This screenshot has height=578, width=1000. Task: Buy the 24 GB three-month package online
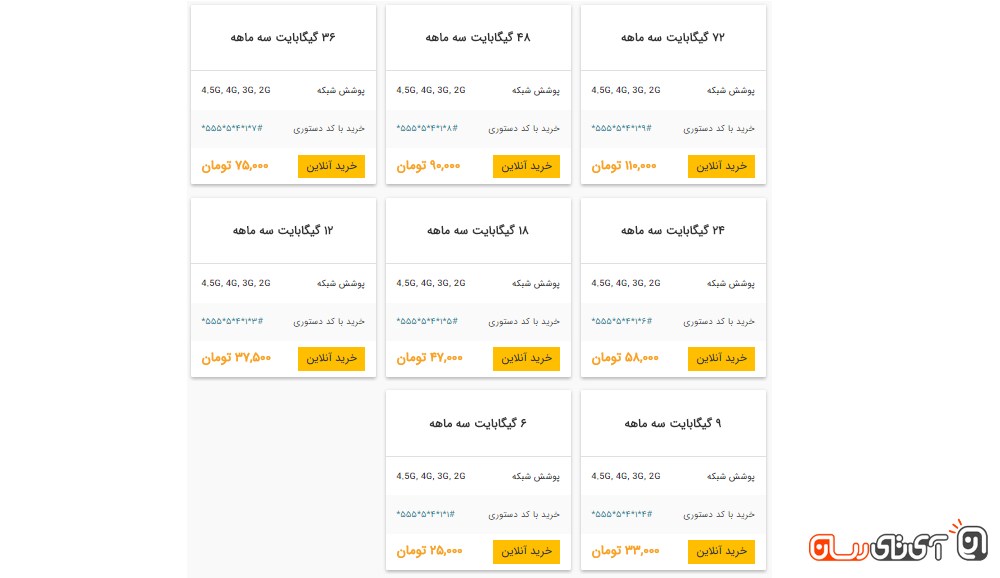pos(721,358)
